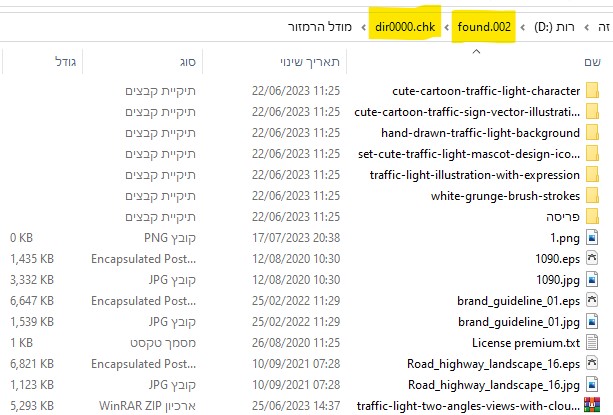Screen dimensions: 613x415
Task: Navigate to רות (D:) drive breadcrumb
Action: pos(554,27)
